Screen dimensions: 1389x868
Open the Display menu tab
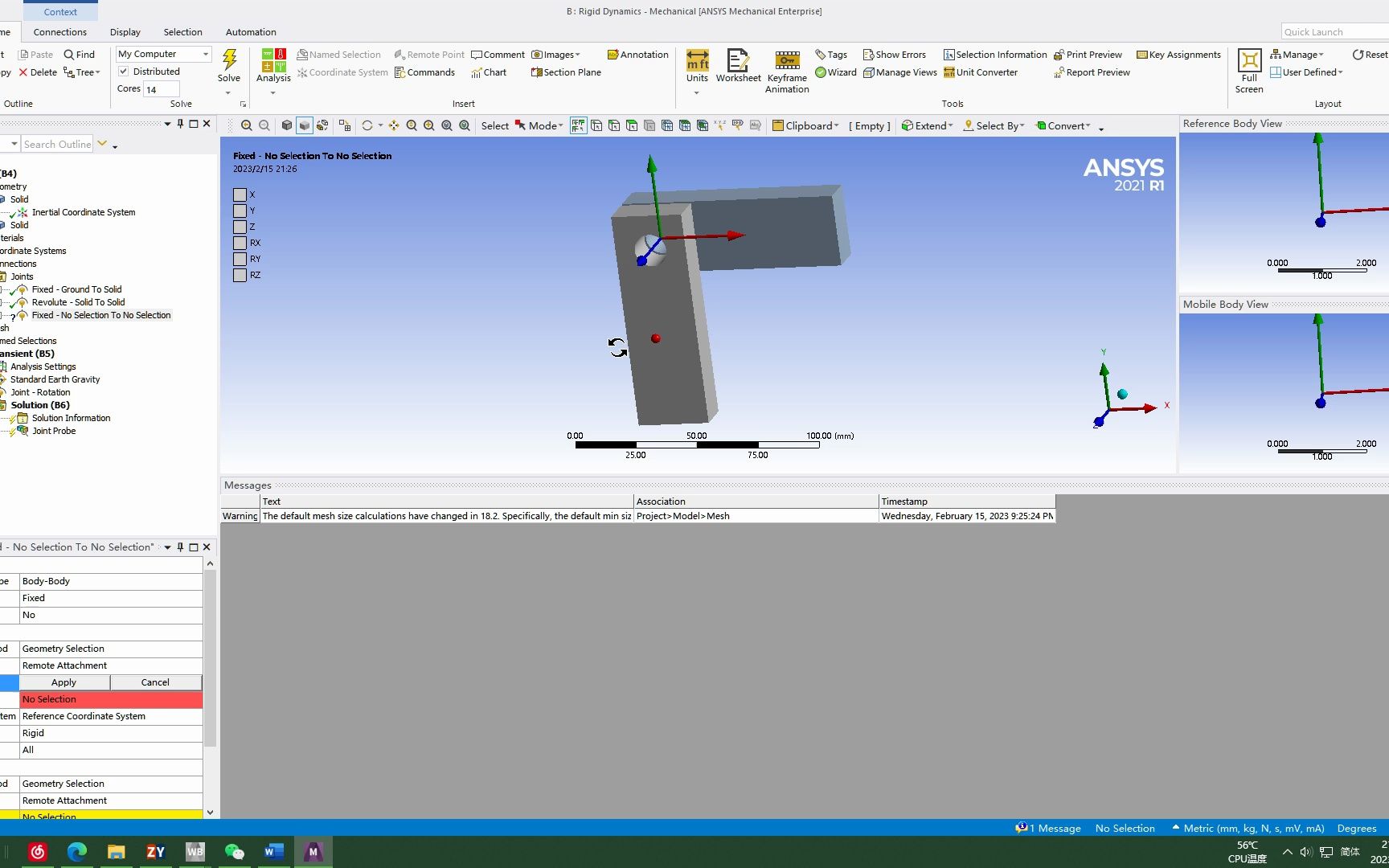click(125, 32)
